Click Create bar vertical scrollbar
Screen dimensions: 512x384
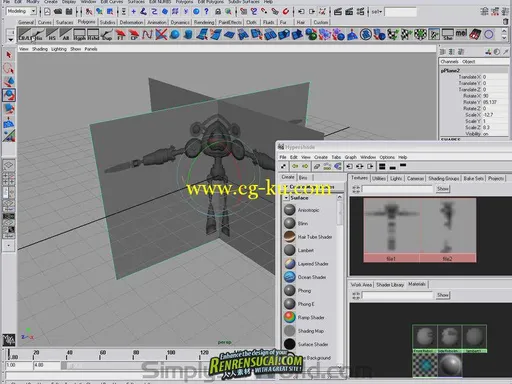340,212
